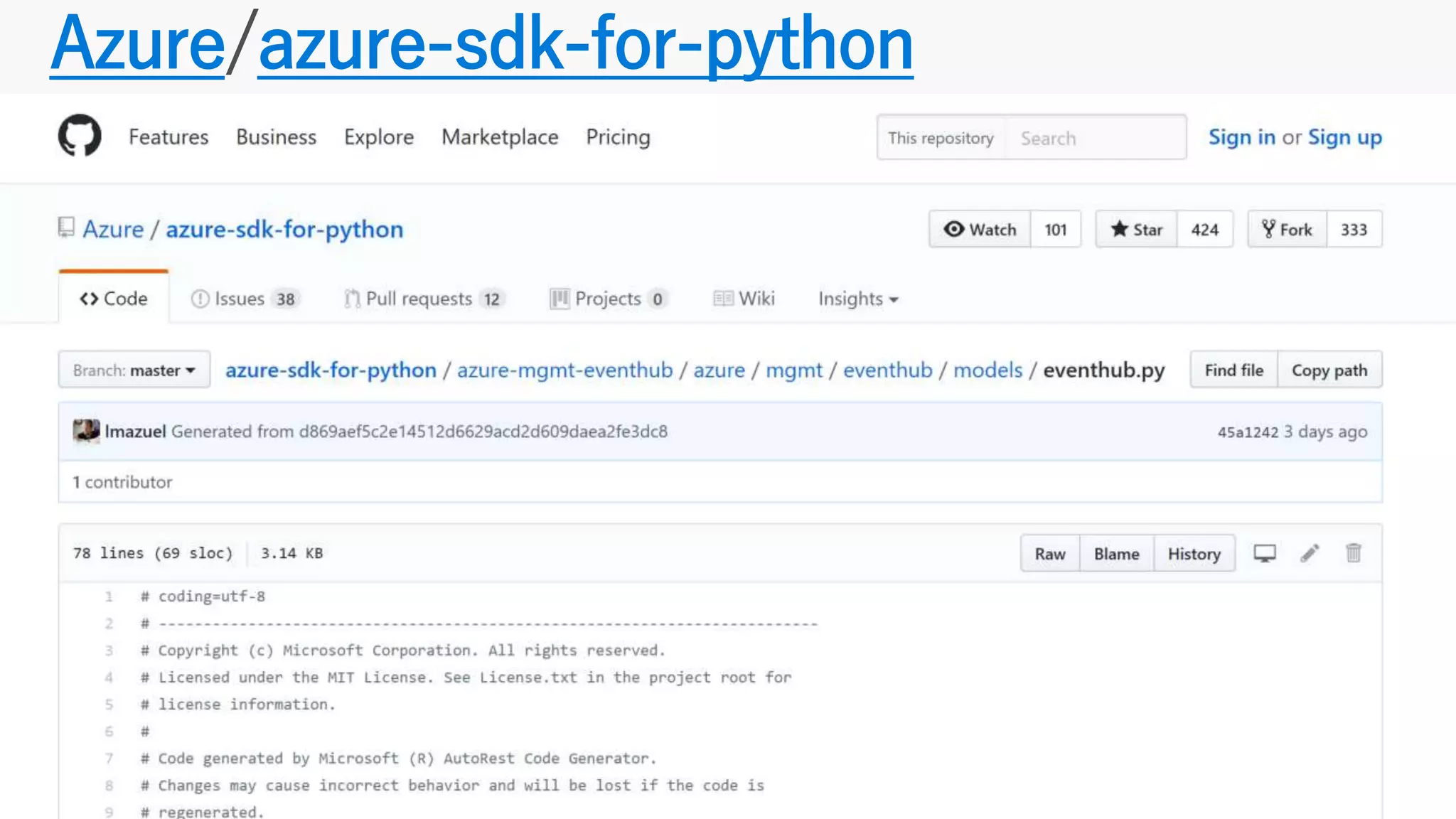Delete this file with the trash icon

[x=1354, y=552]
